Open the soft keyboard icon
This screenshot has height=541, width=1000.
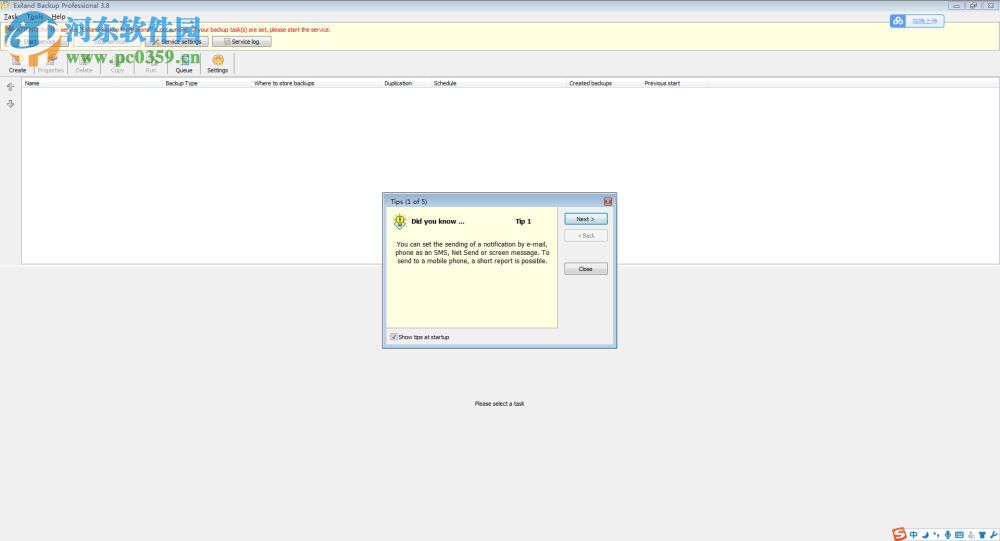click(x=959, y=535)
